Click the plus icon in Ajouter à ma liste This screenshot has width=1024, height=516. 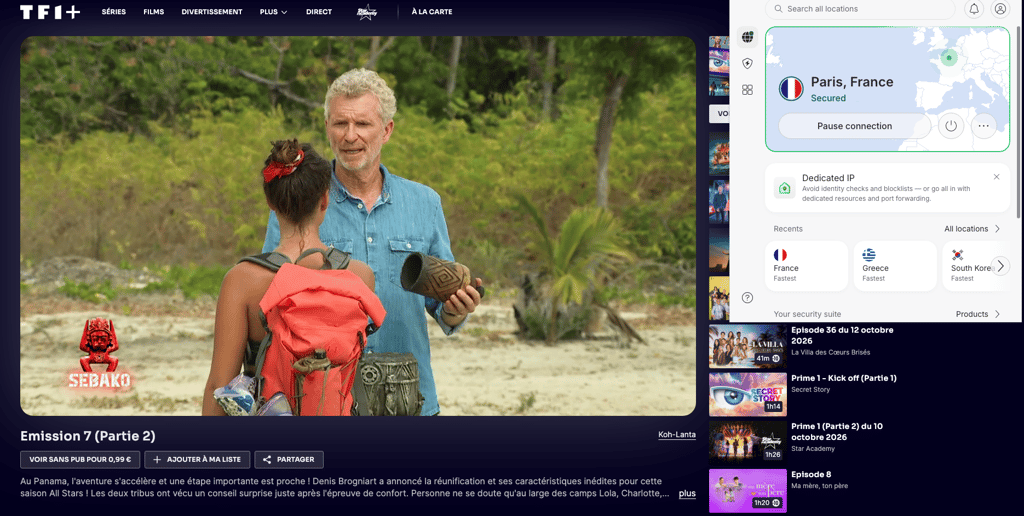pos(157,460)
